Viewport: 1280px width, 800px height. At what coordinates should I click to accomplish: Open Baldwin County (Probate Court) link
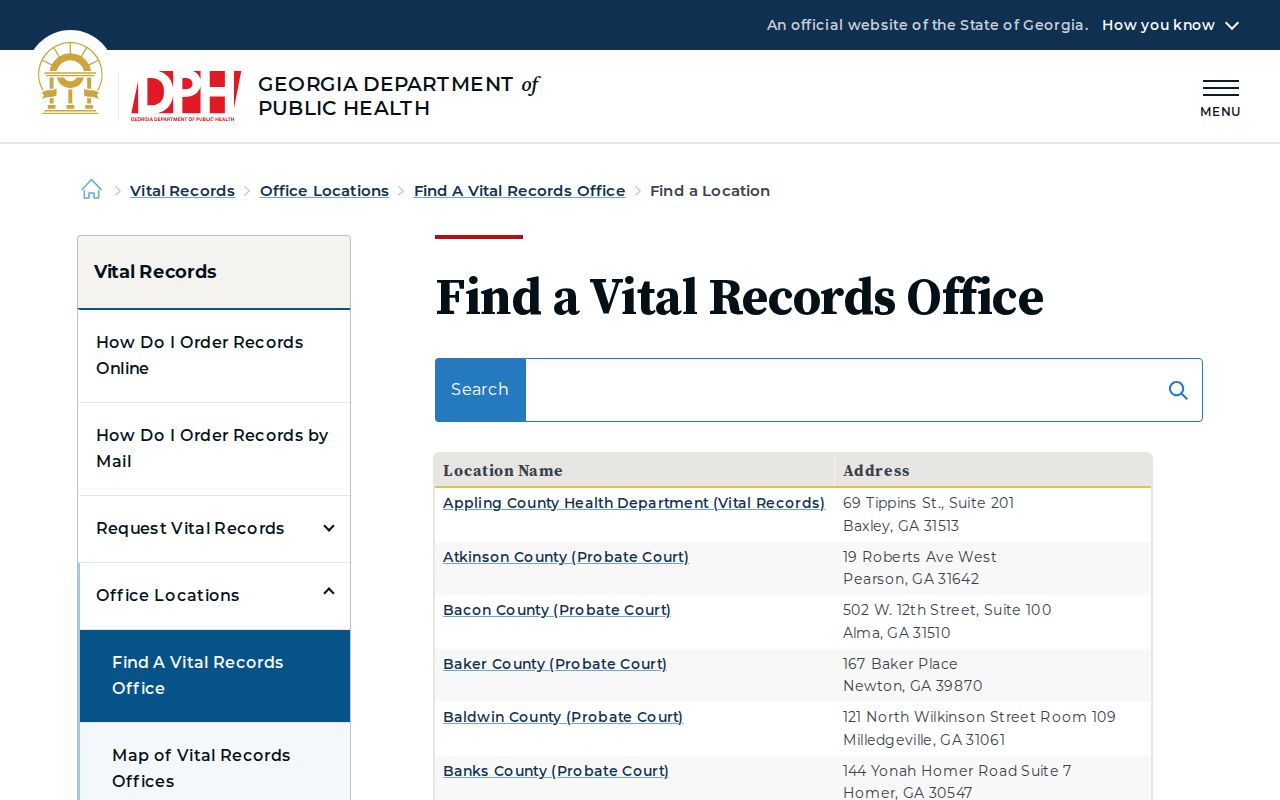[563, 717]
